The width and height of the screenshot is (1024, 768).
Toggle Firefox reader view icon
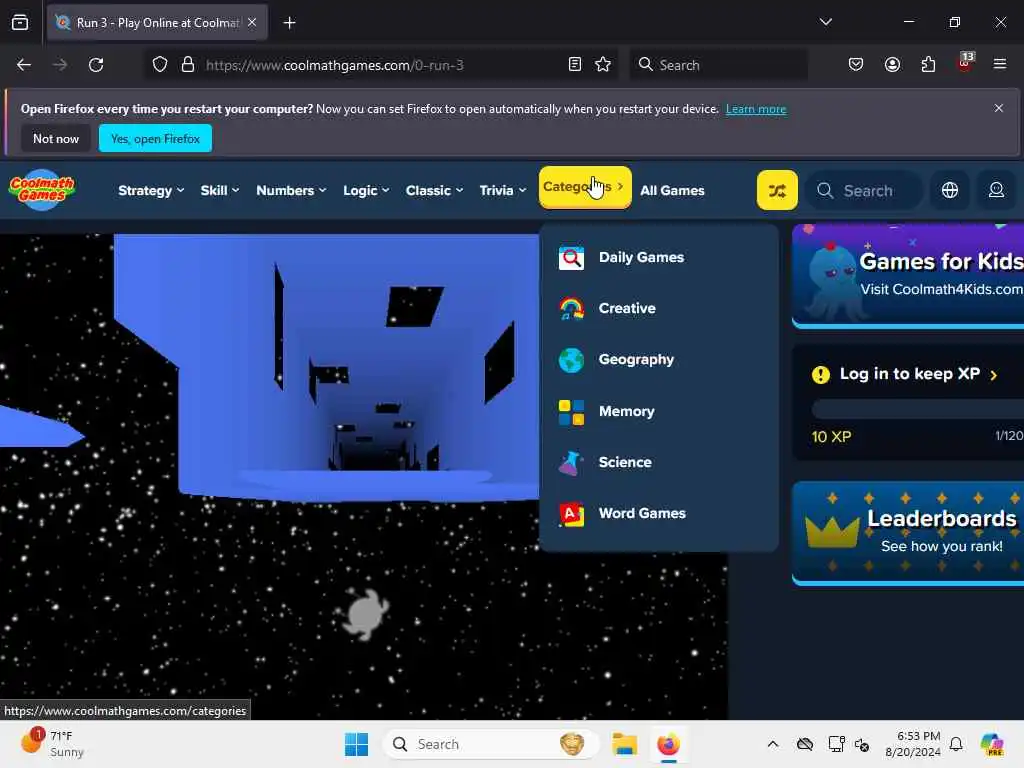click(575, 65)
